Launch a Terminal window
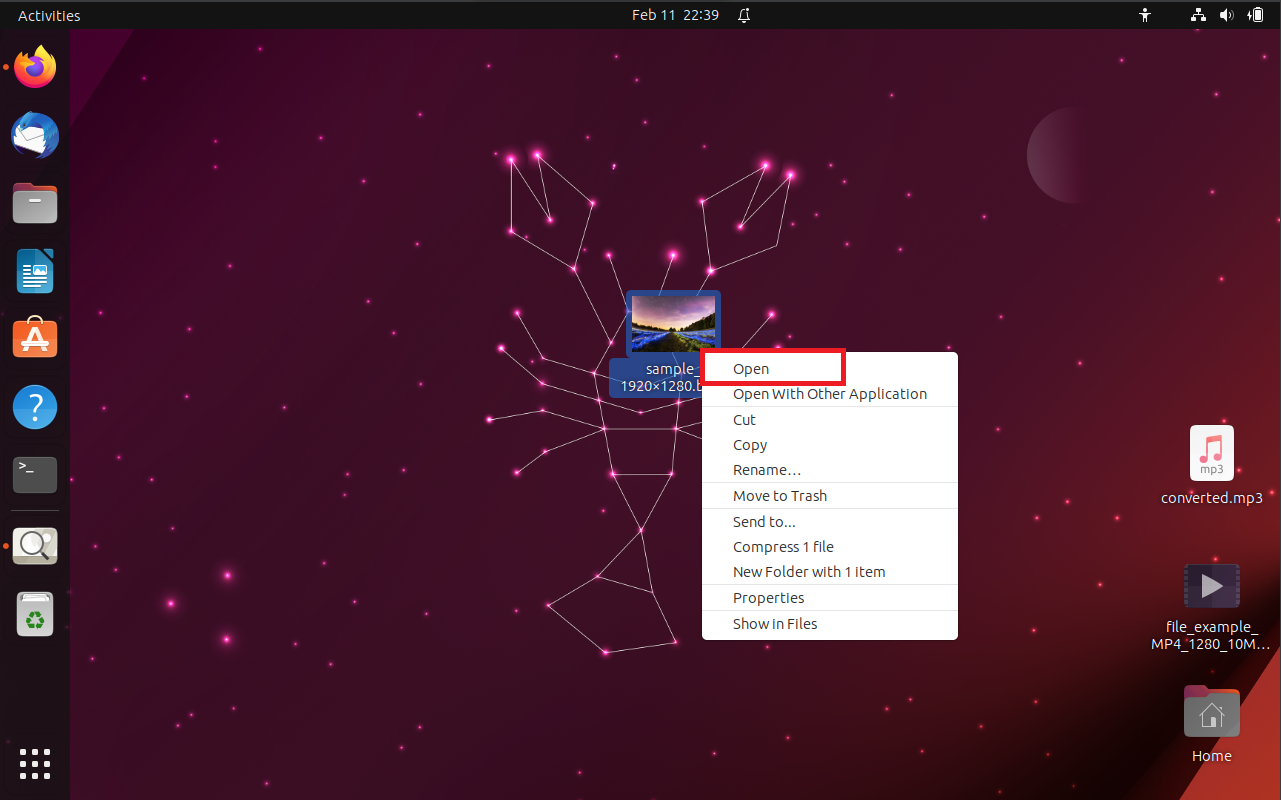The width and height of the screenshot is (1281, 800). click(x=34, y=474)
